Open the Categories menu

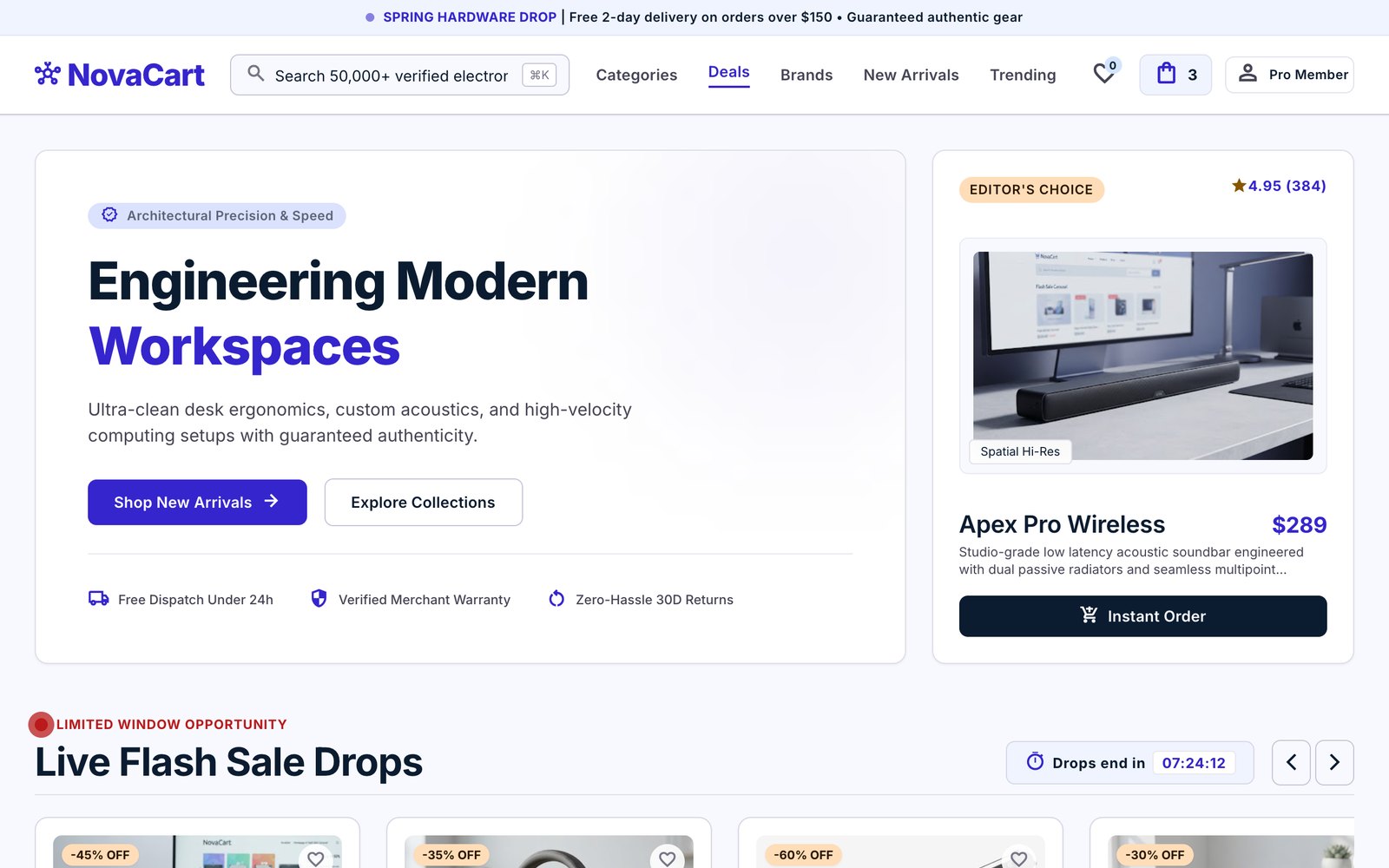point(636,75)
